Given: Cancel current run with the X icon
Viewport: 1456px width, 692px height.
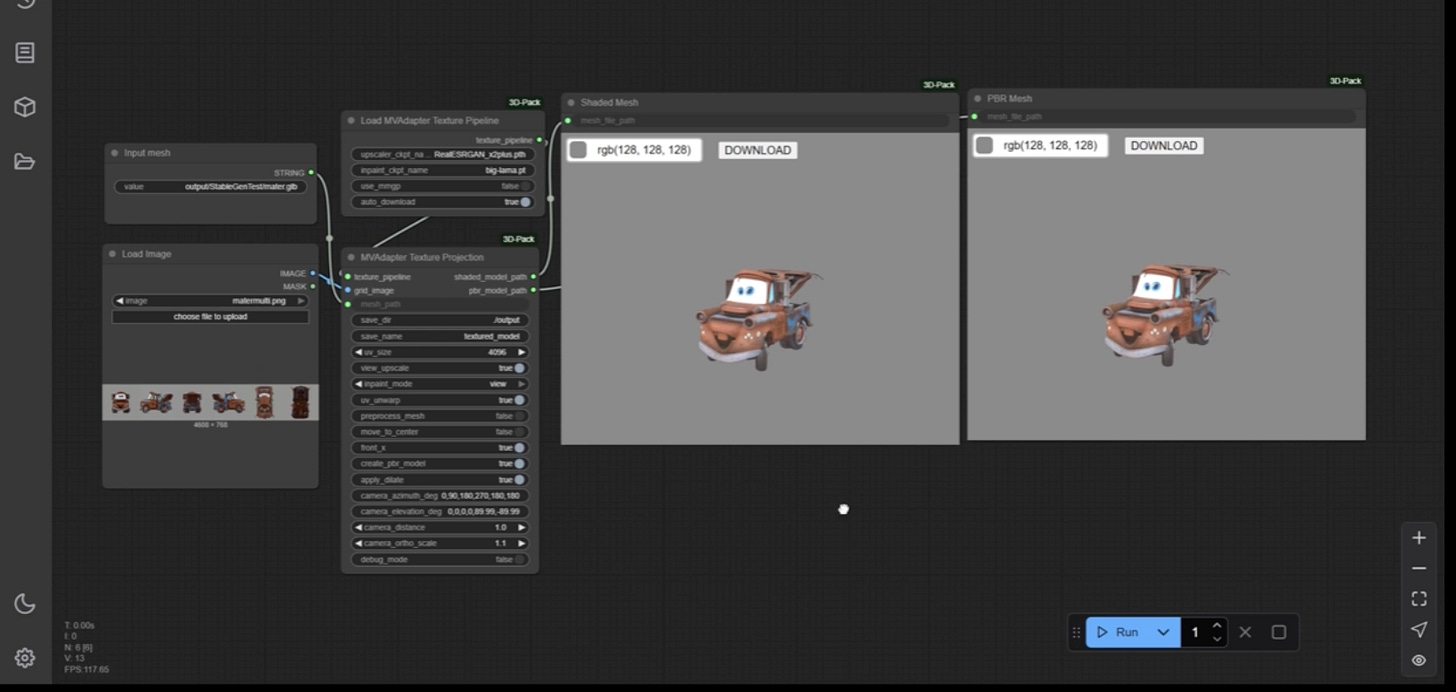Looking at the screenshot, I should pos(1245,632).
